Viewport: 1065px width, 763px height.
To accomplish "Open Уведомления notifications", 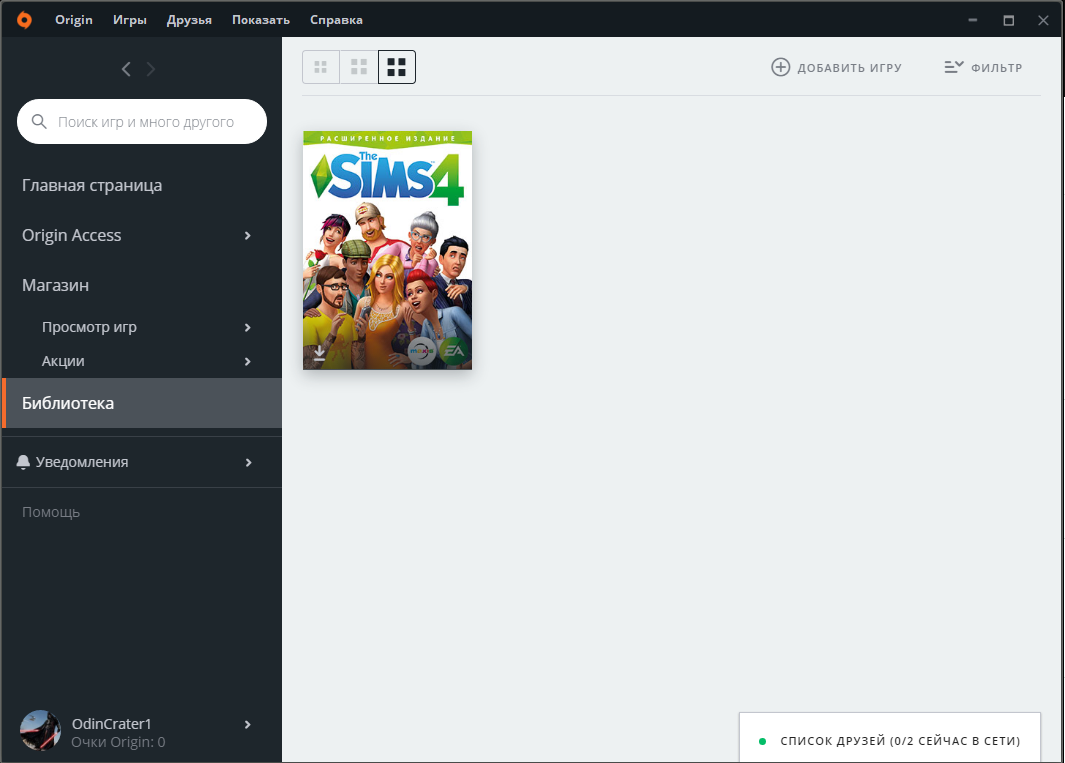I will tap(82, 462).
